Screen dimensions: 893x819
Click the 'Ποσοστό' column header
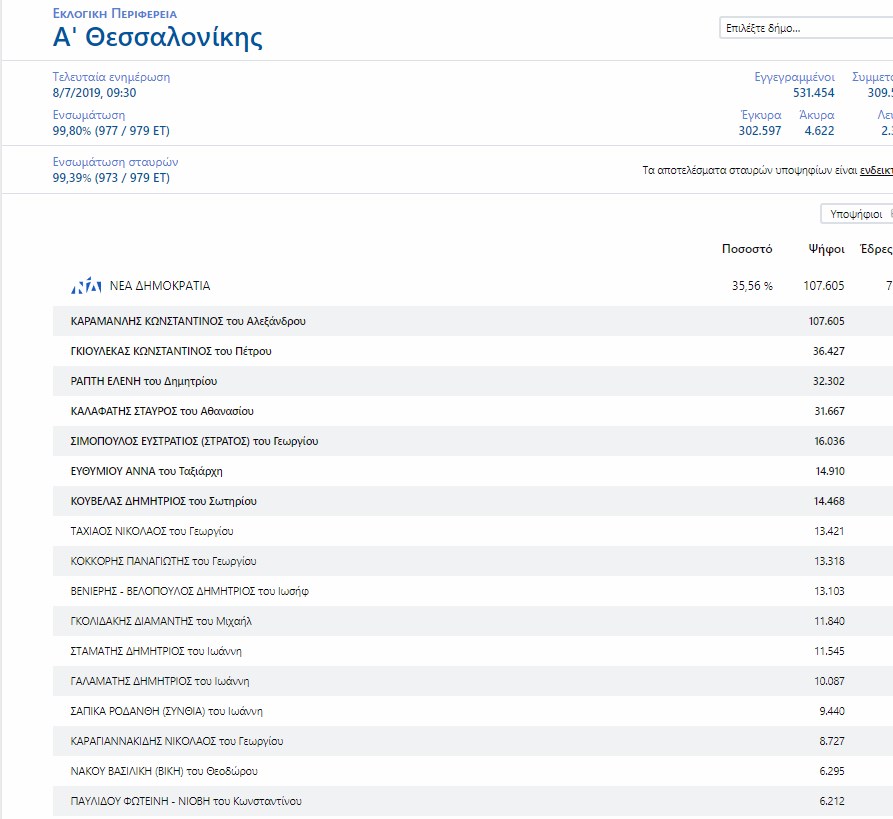coord(746,248)
